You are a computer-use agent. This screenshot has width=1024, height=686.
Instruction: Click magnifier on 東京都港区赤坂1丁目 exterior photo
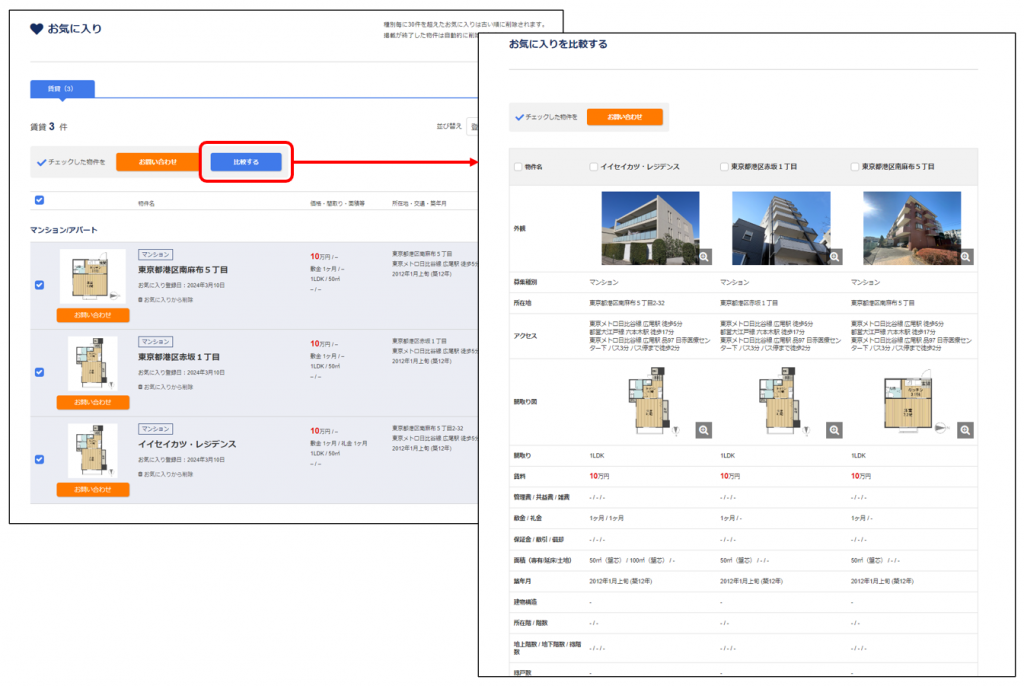(x=834, y=257)
